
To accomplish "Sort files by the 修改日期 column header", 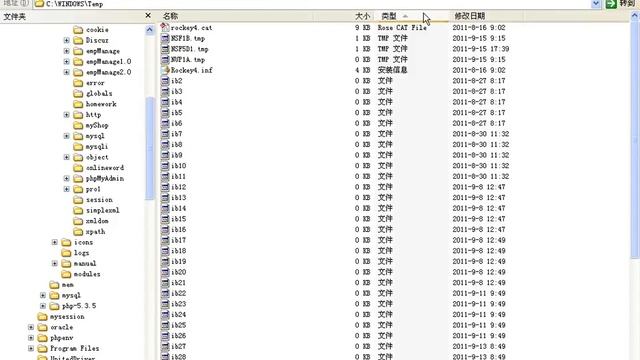I will tap(487, 16).
